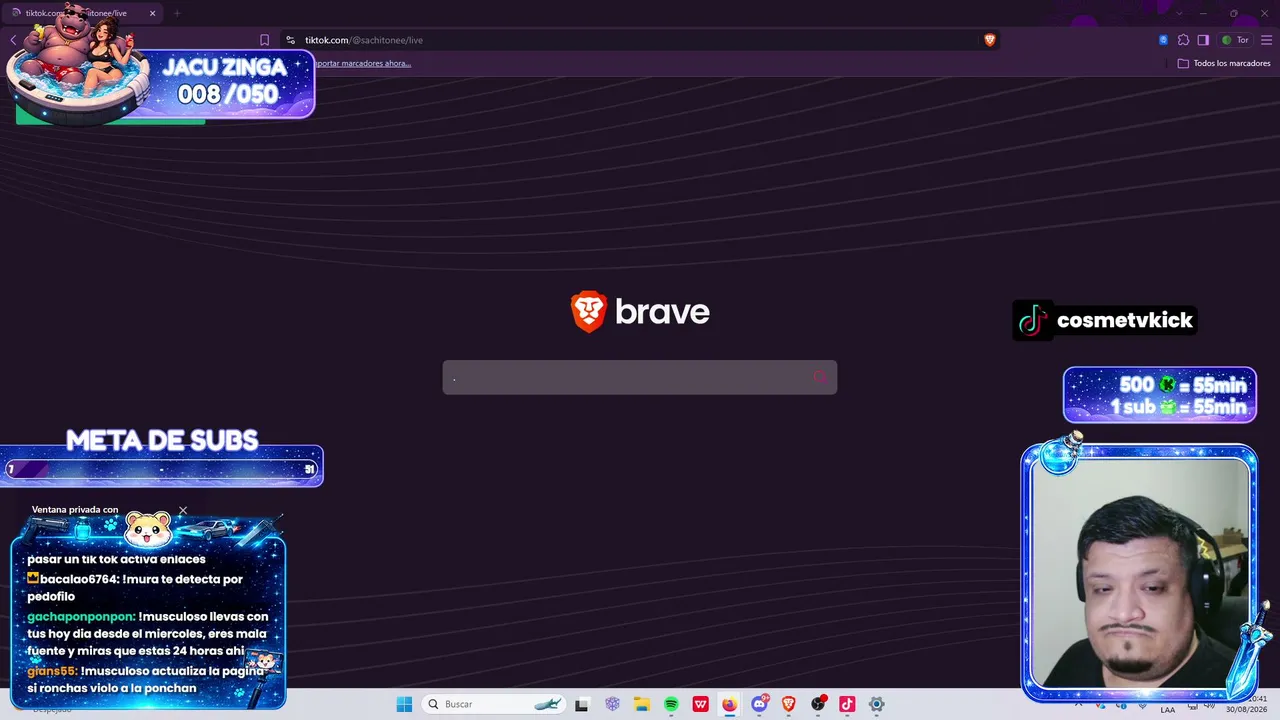This screenshot has height=720, width=1280.
Task: Click the '1 sub = 55min' banner line
Action: click(1178, 407)
